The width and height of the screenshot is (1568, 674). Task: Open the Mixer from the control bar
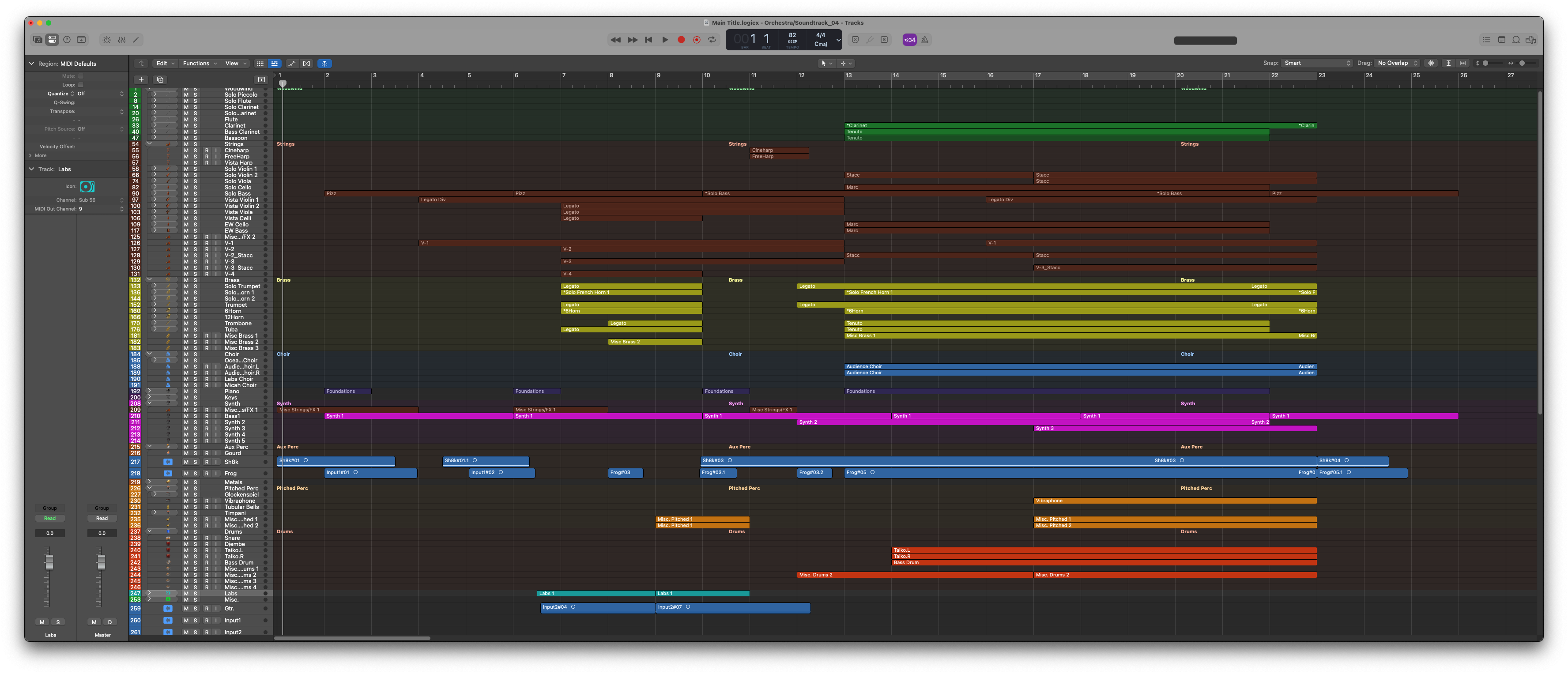click(122, 40)
